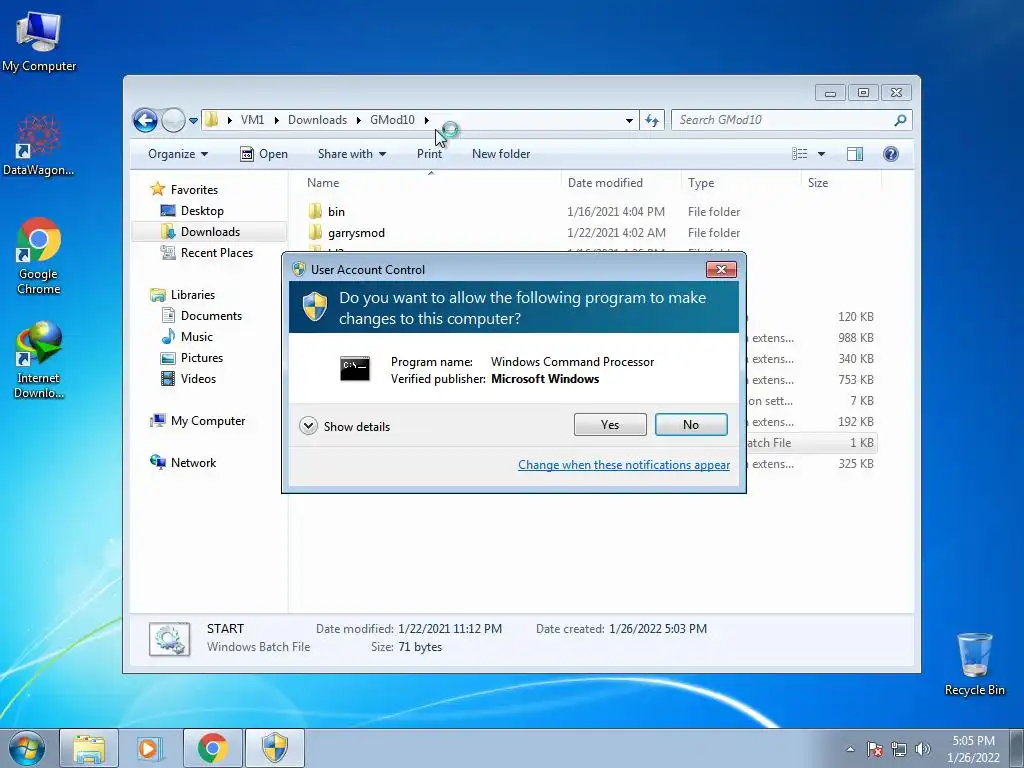Screen dimensions: 1024x768
Task: Open the Share with menu
Action: click(351, 154)
